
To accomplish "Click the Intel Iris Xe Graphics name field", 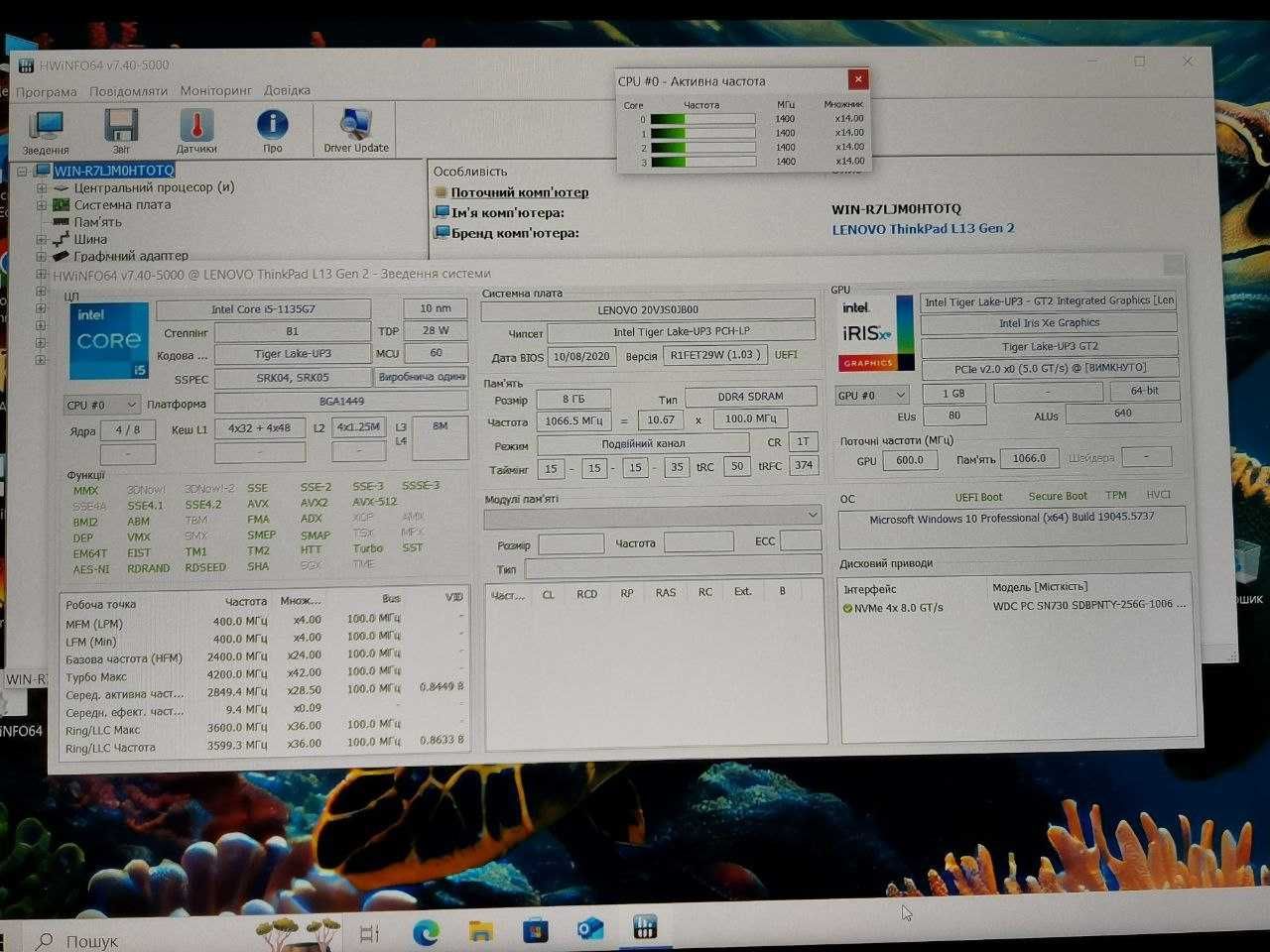I will (x=1049, y=323).
